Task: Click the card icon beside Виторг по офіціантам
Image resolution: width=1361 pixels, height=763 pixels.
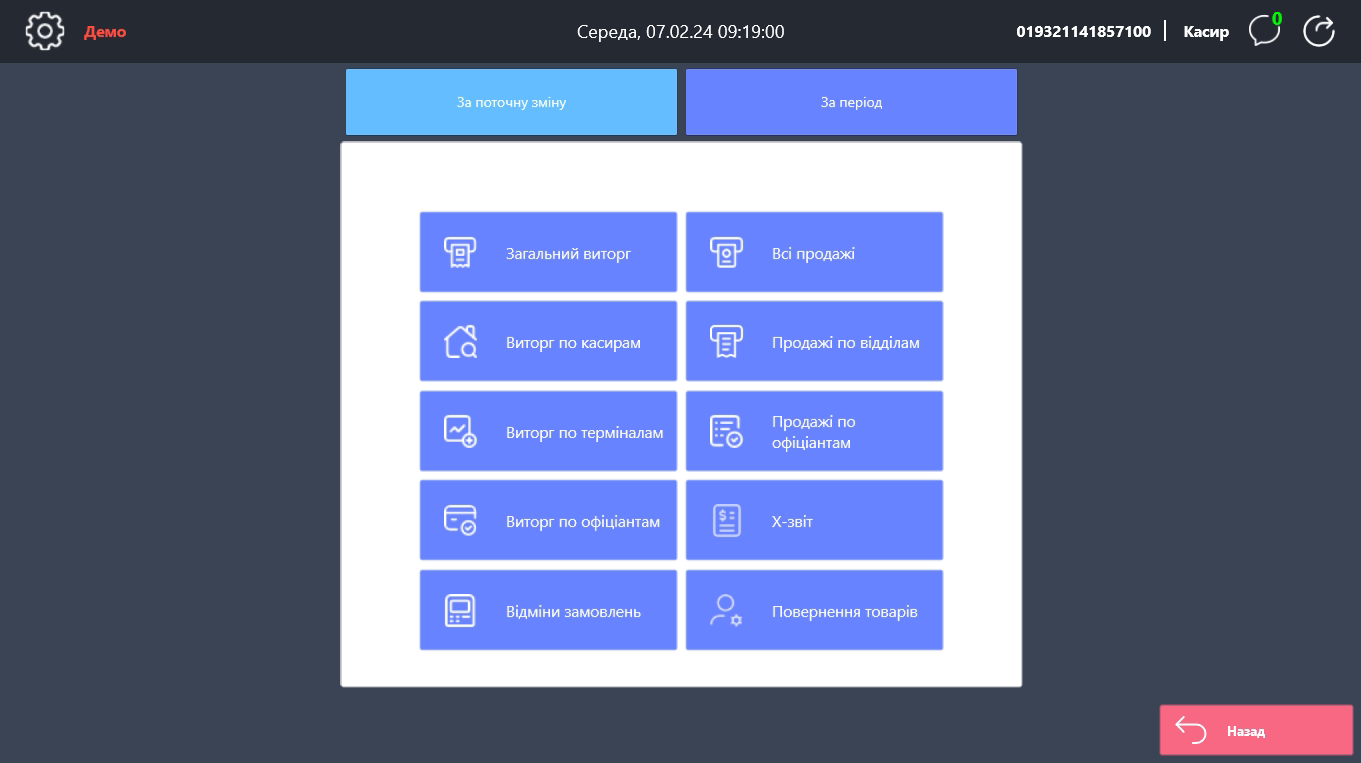Action: tap(460, 520)
